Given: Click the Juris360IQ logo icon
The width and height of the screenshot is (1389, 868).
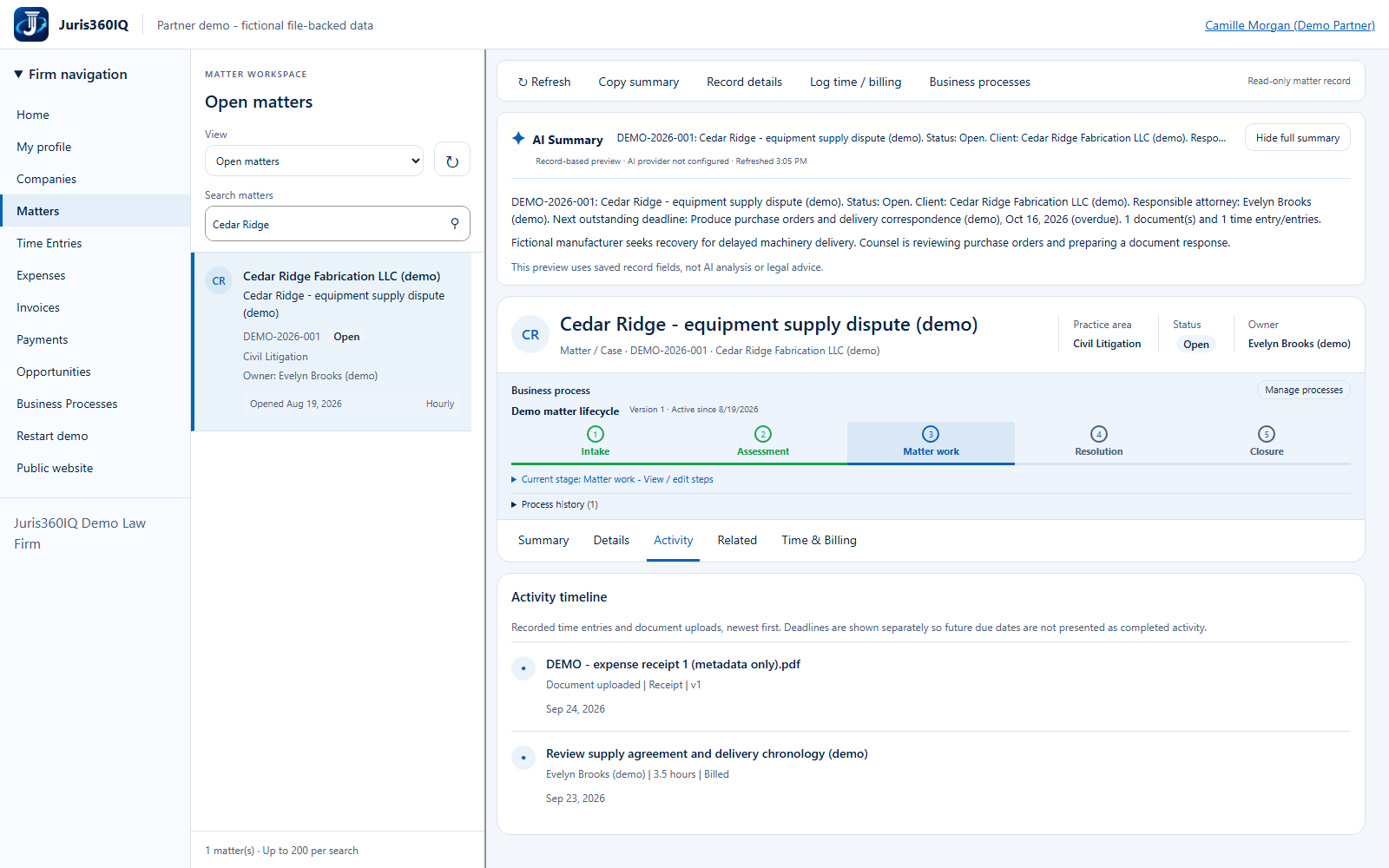Looking at the screenshot, I should [31, 24].
